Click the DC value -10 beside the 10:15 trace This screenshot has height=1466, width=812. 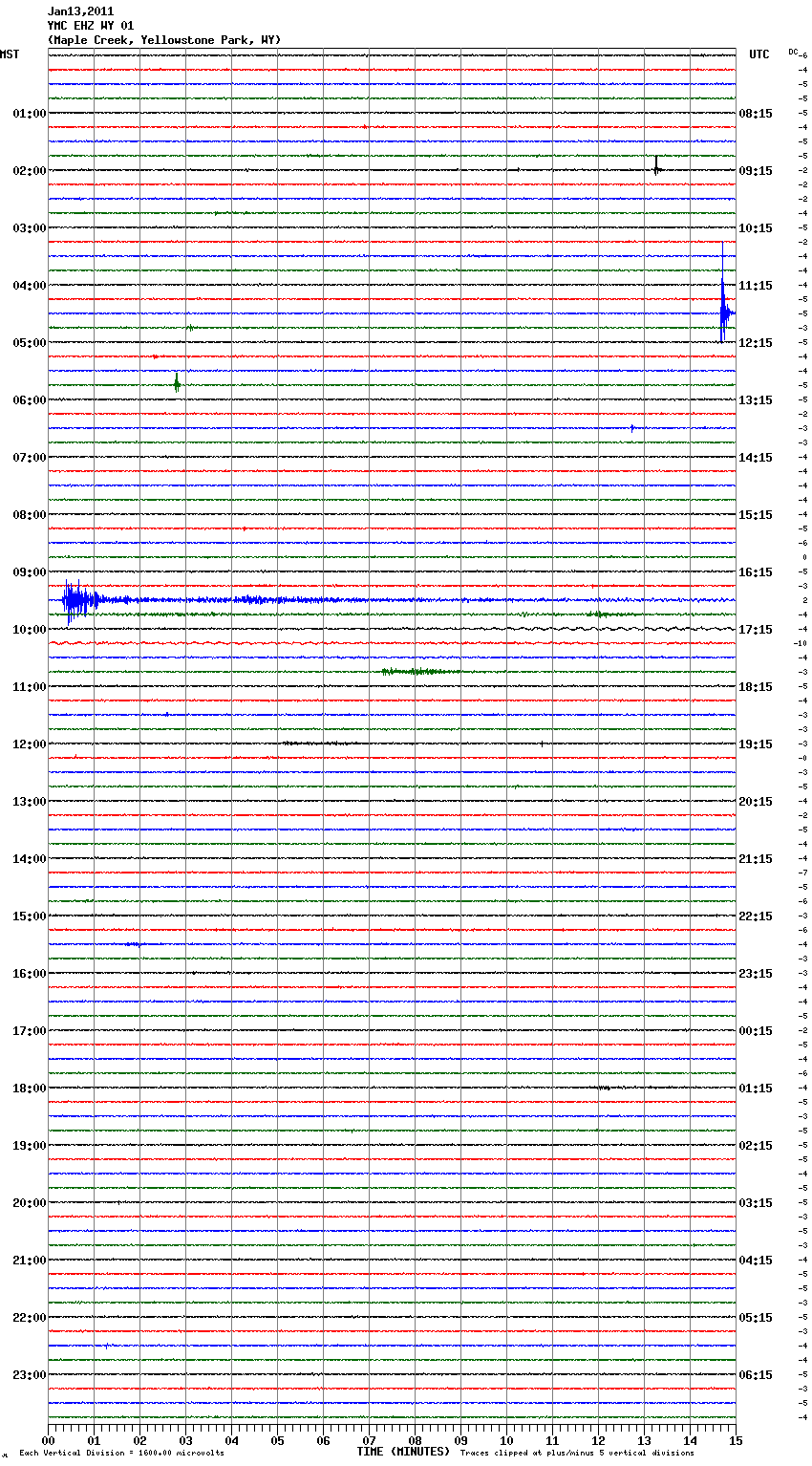tap(801, 644)
